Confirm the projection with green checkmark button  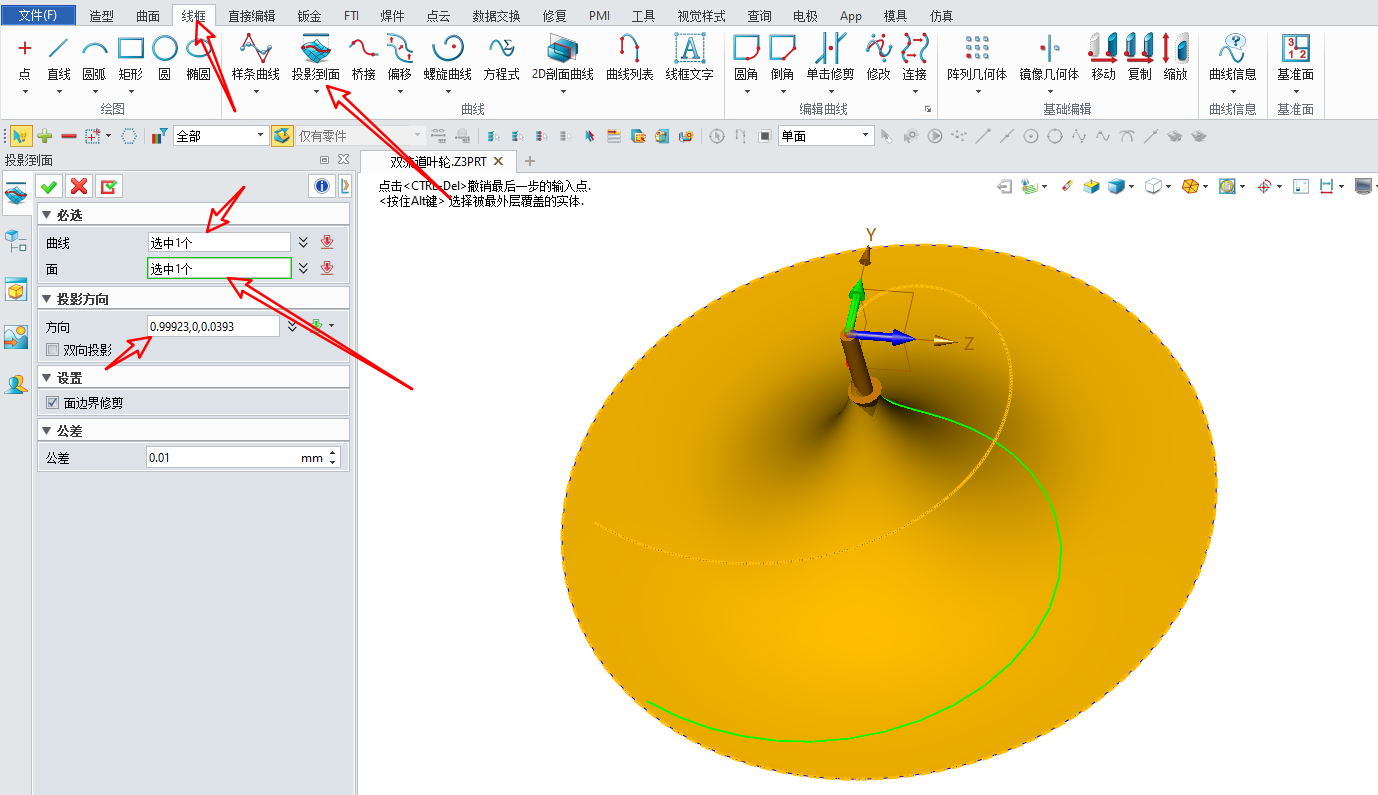click(x=48, y=186)
